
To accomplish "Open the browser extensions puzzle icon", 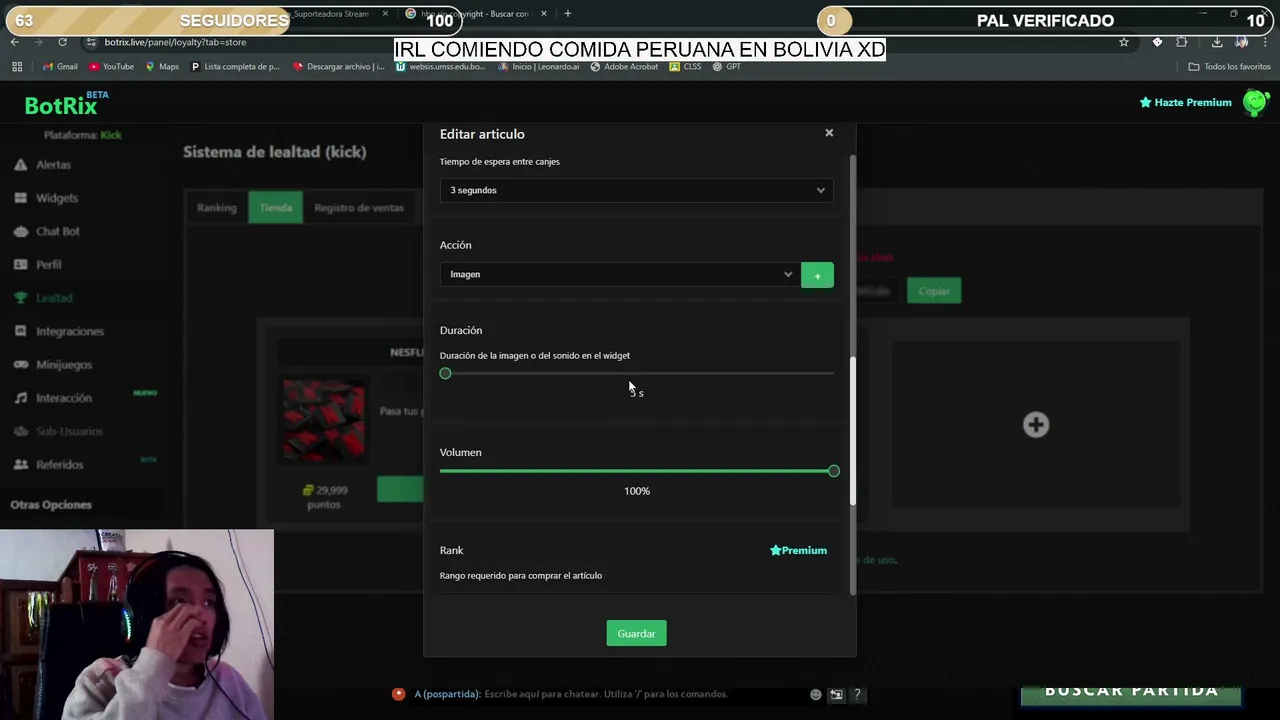I will (1182, 42).
